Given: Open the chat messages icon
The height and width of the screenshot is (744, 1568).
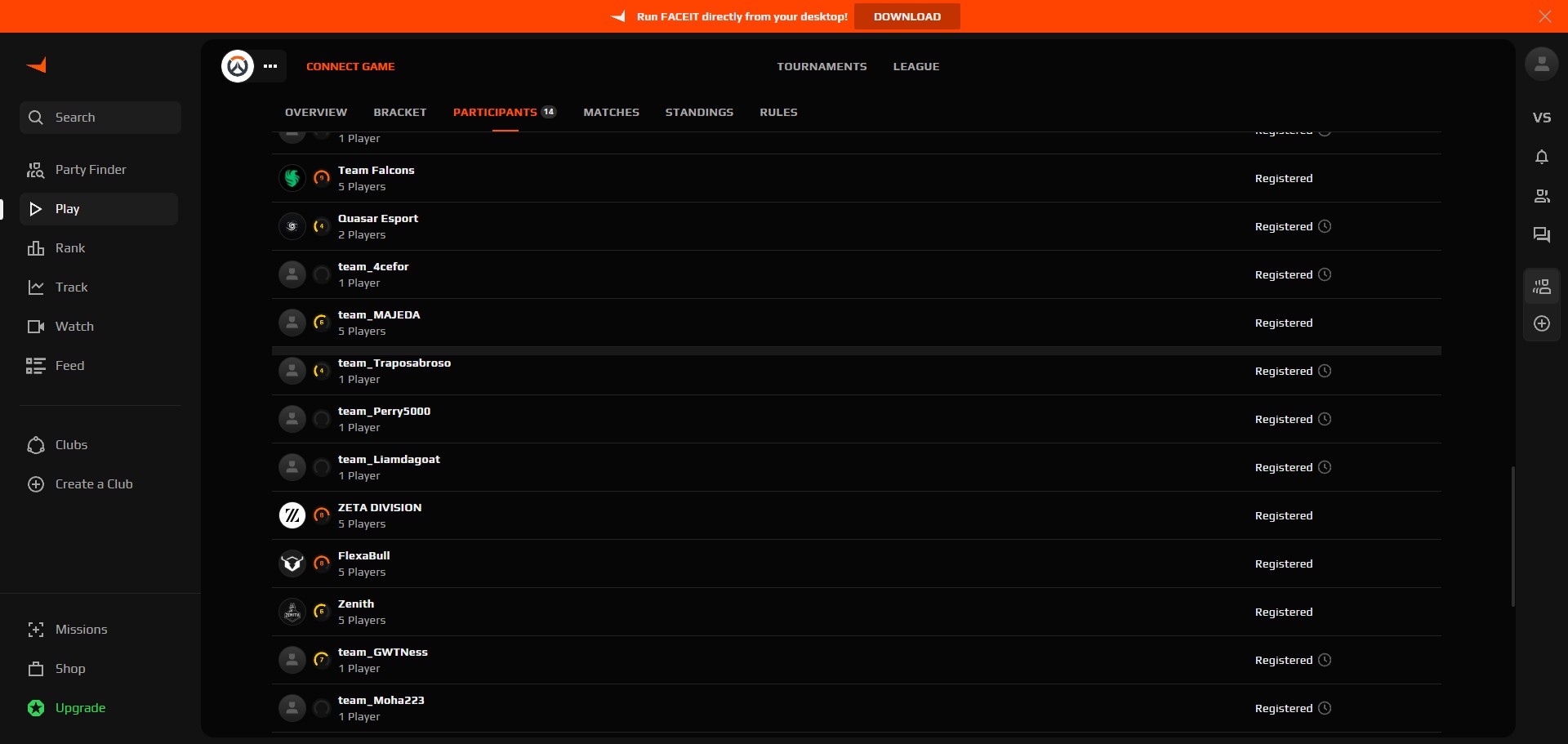Looking at the screenshot, I should click(x=1541, y=235).
